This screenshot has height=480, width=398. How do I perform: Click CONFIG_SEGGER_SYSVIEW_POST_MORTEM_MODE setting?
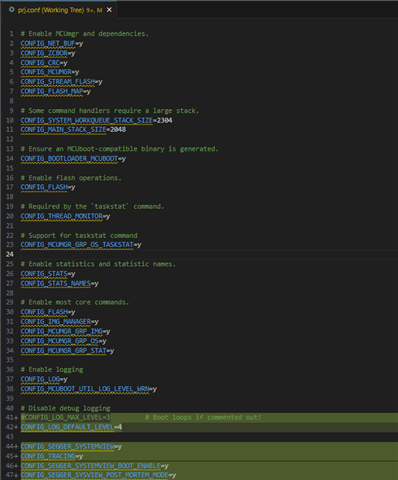(94, 475)
